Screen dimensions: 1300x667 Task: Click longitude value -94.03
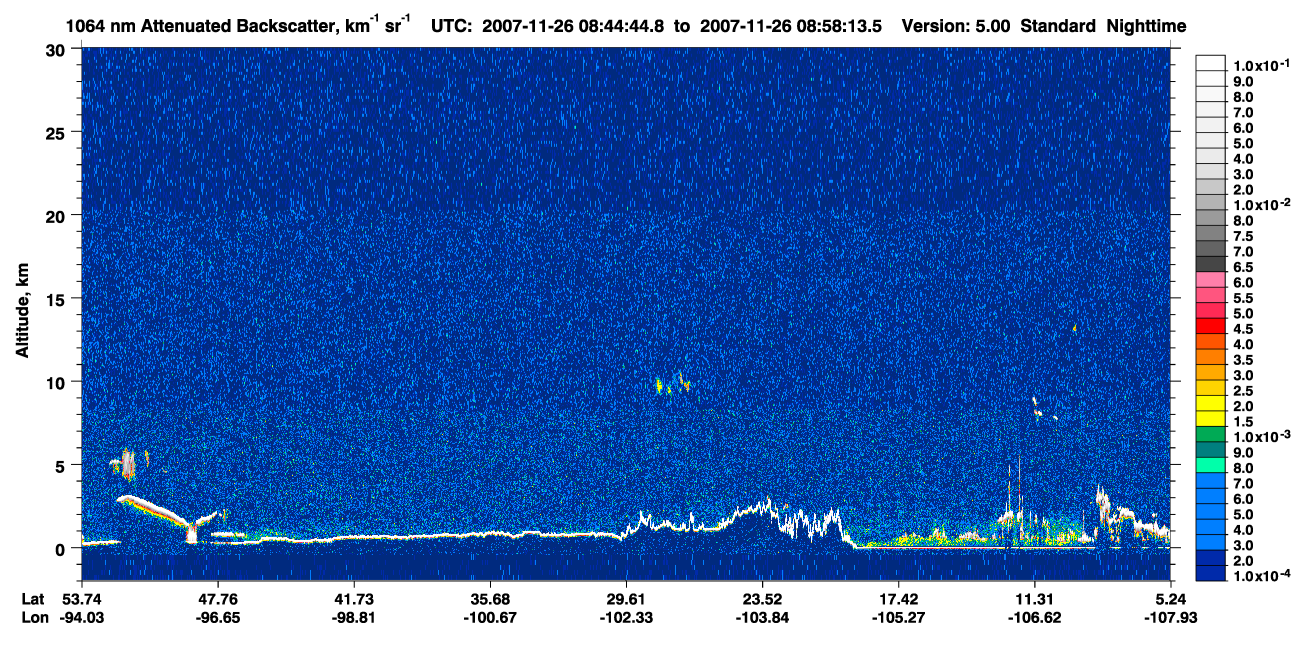tap(81, 617)
